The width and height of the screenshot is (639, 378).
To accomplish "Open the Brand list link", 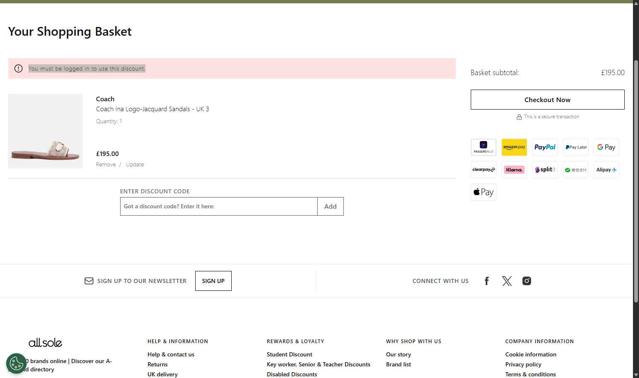I will click(399, 364).
